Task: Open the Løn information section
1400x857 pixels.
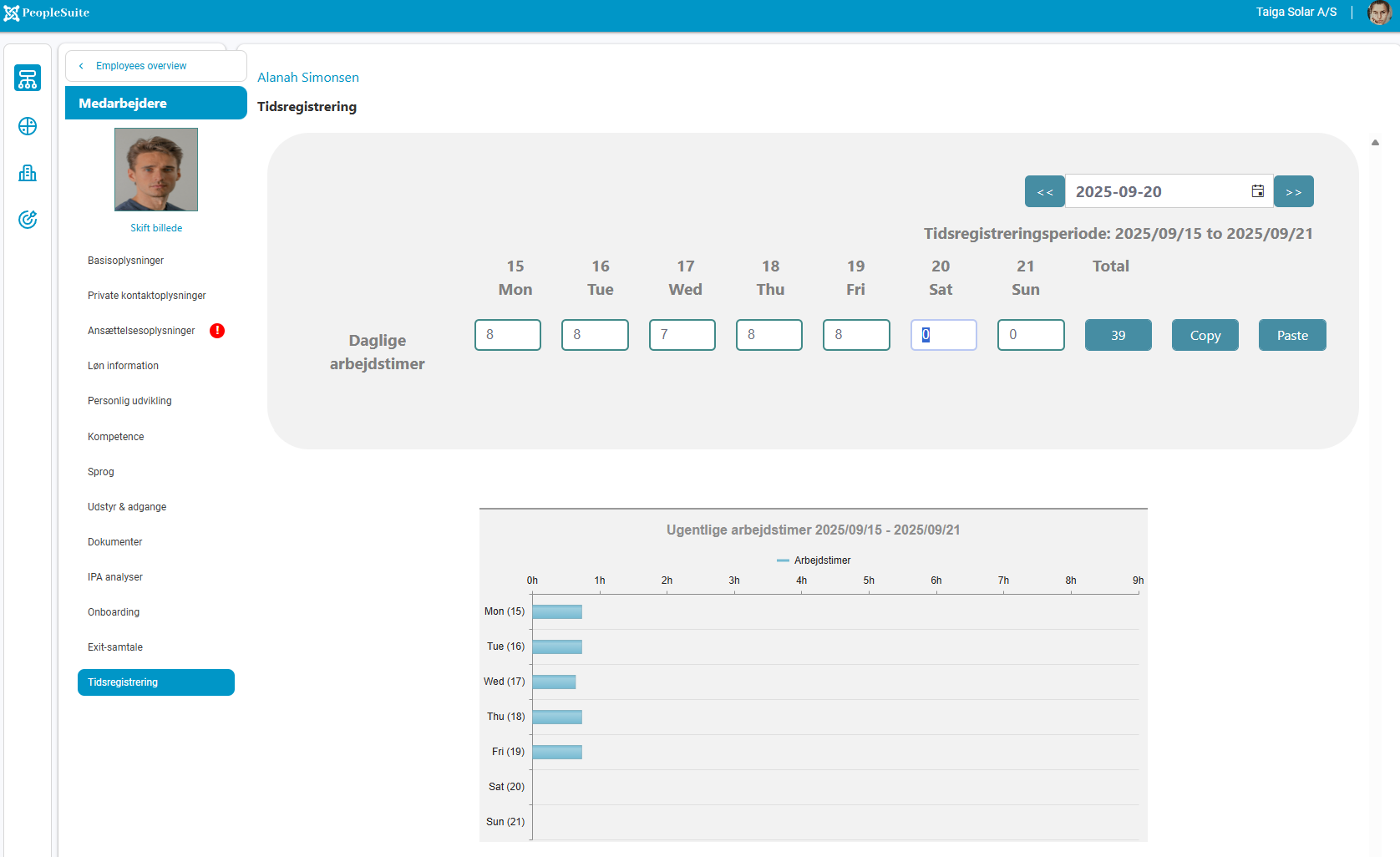Action: [123, 366]
